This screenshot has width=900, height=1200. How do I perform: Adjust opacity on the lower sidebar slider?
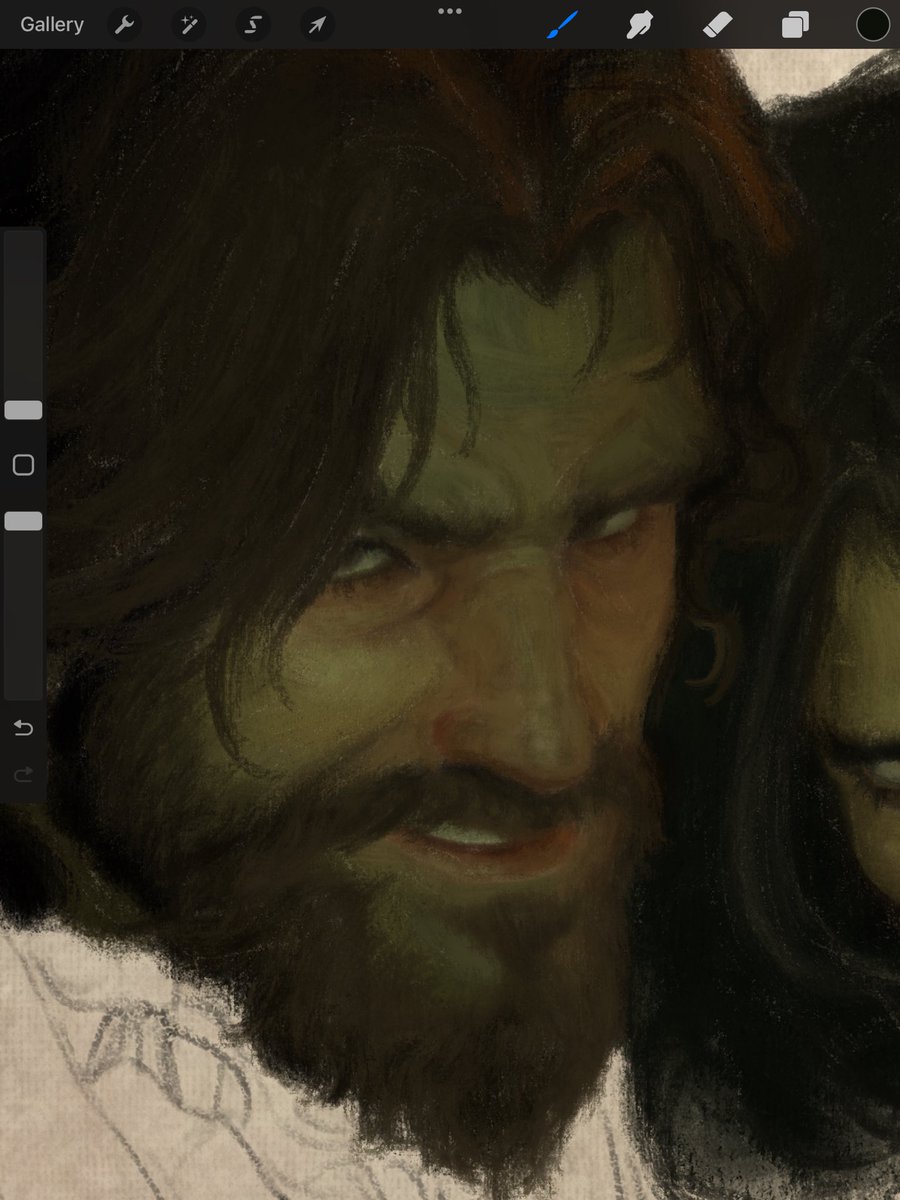23,520
